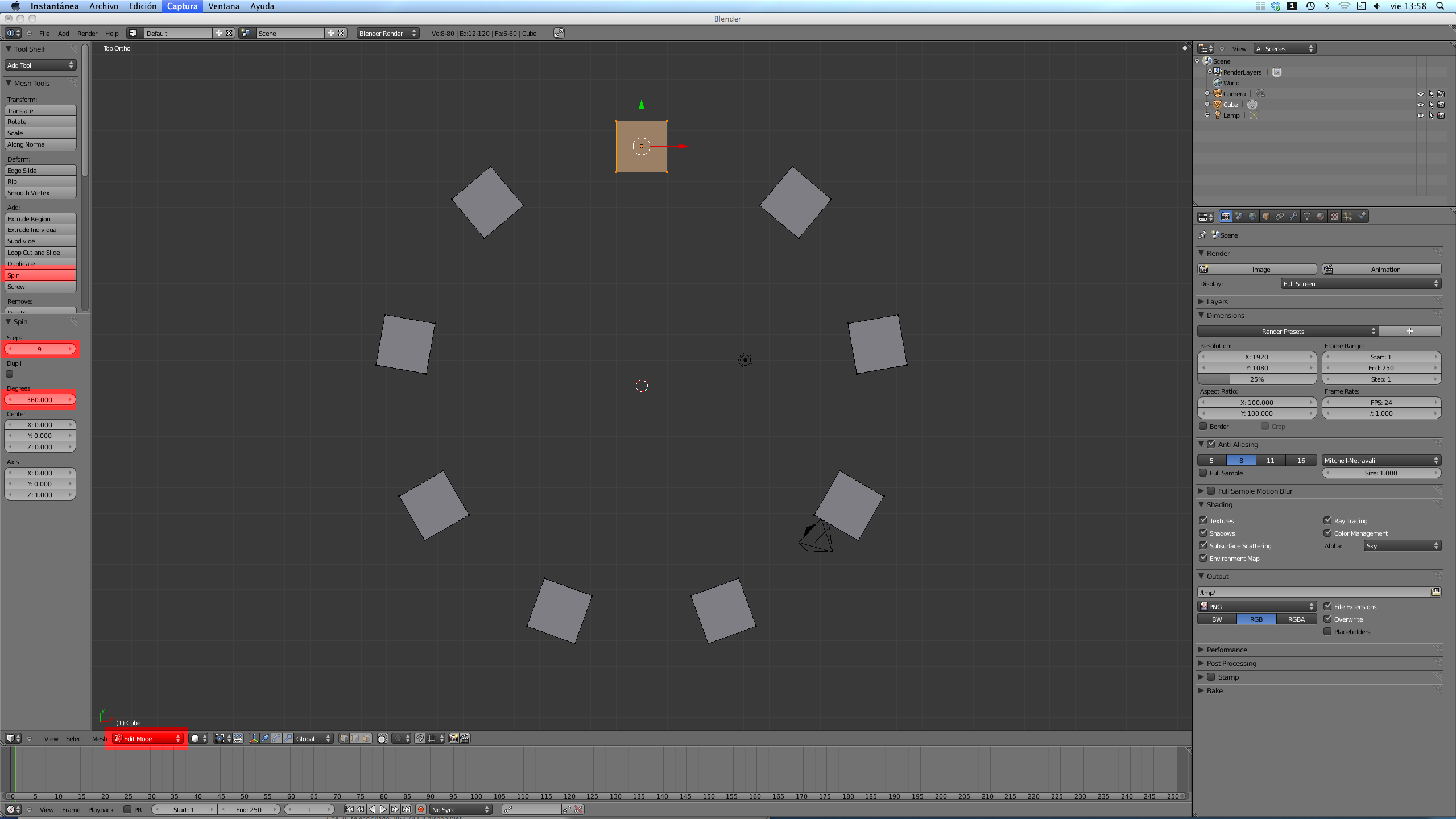The width and height of the screenshot is (1456, 819).
Task: Open the Material properties sphere icon
Action: [1321, 216]
